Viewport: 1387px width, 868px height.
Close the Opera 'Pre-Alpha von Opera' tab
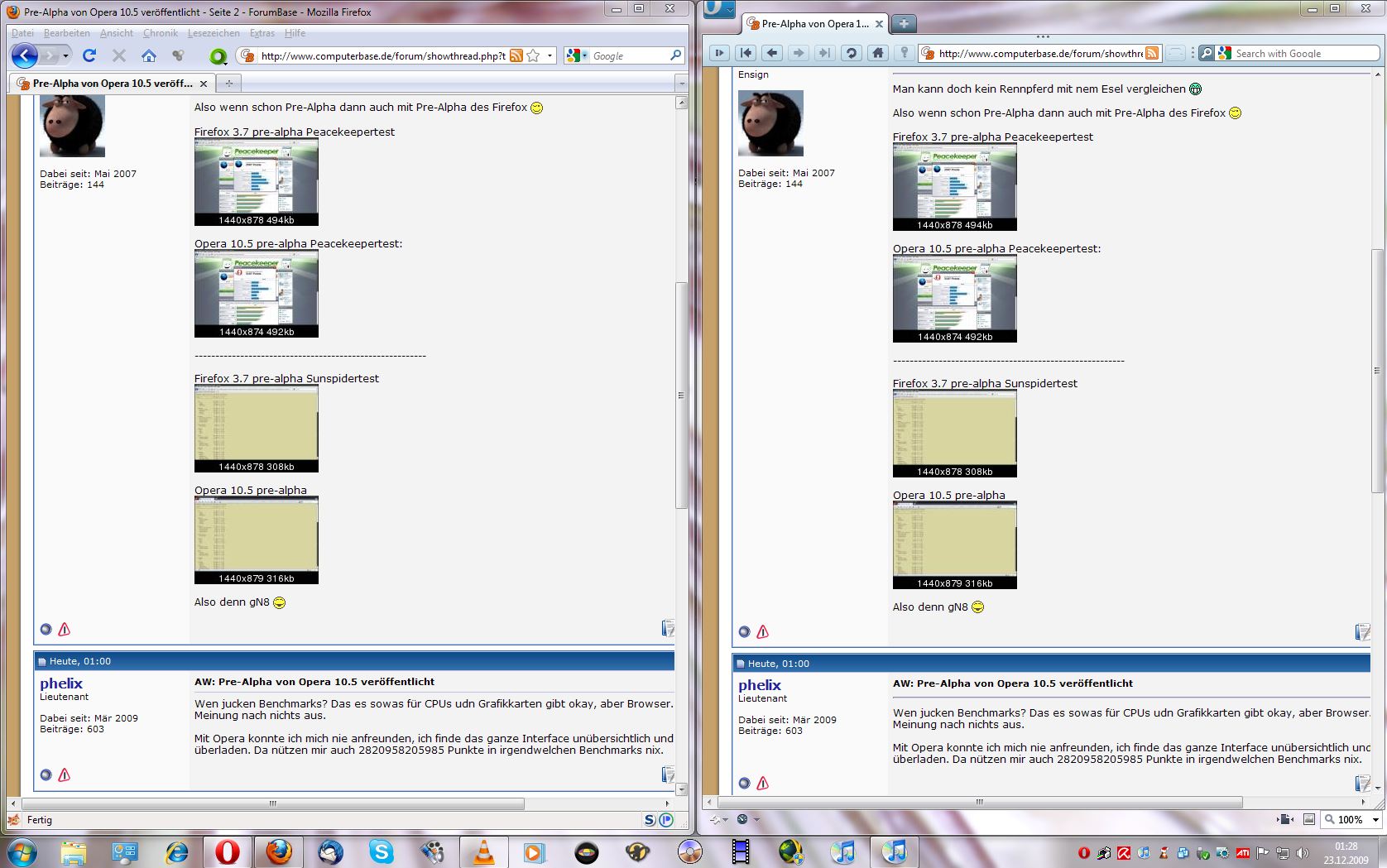point(879,24)
